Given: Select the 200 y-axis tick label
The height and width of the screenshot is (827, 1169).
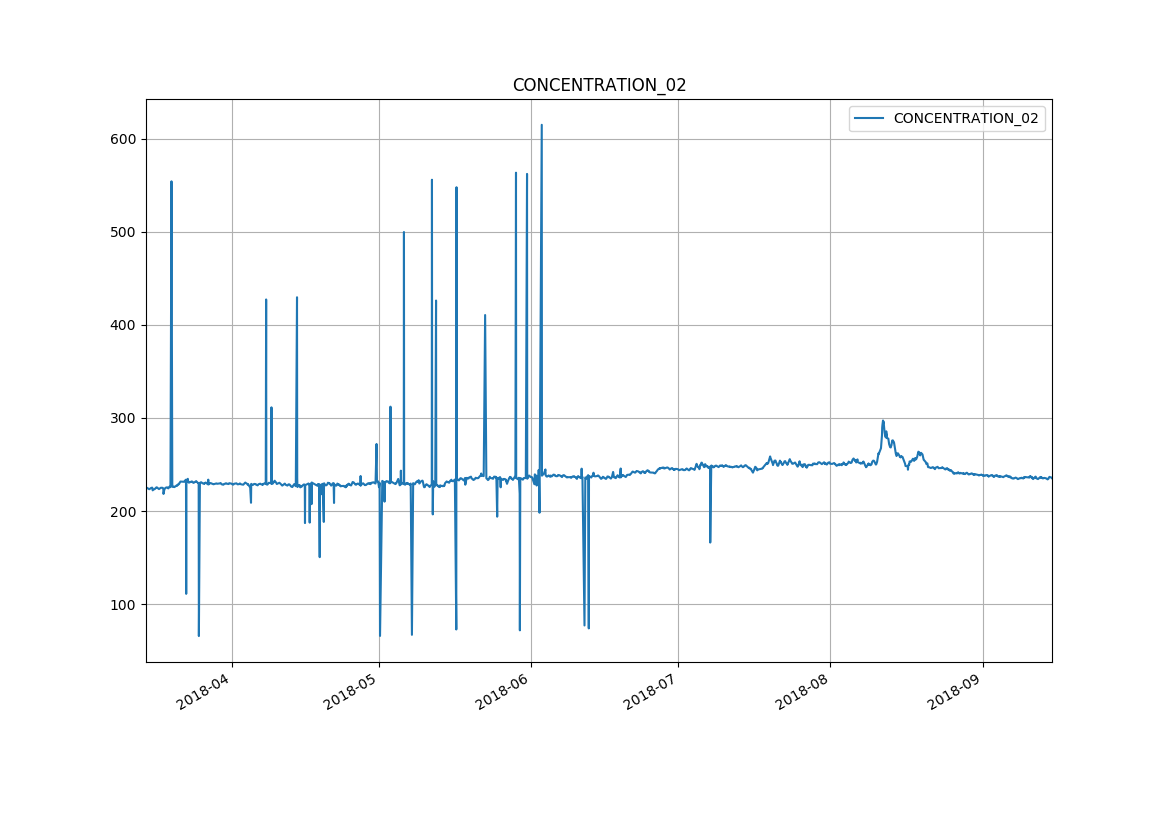Looking at the screenshot, I should pyautogui.click(x=124, y=511).
